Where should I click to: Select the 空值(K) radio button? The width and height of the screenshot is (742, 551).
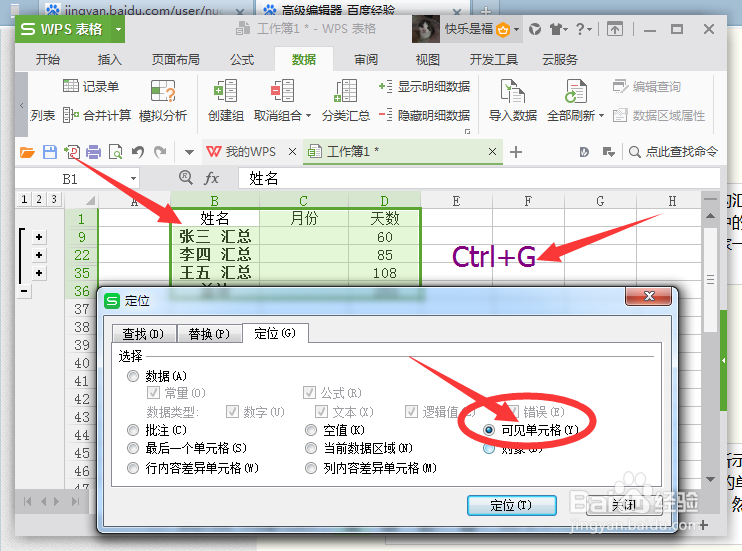tap(311, 430)
